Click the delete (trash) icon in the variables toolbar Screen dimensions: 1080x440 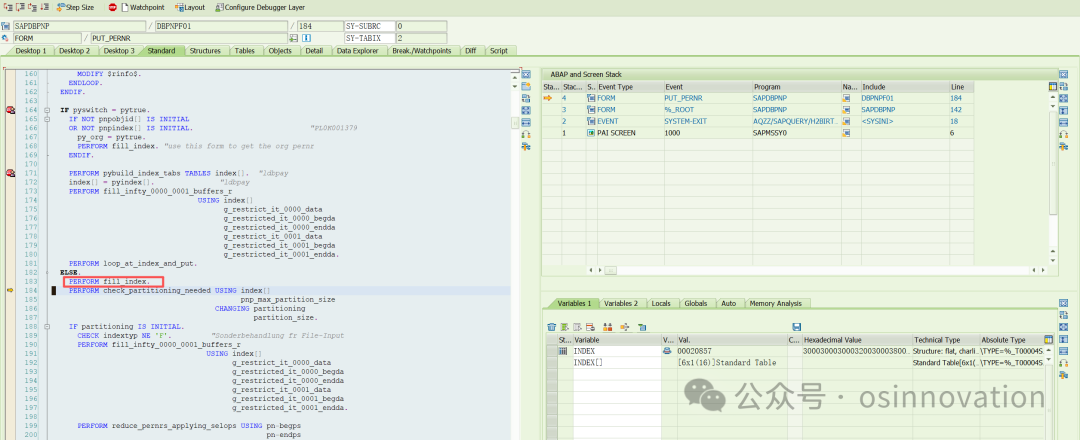point(552,327)
